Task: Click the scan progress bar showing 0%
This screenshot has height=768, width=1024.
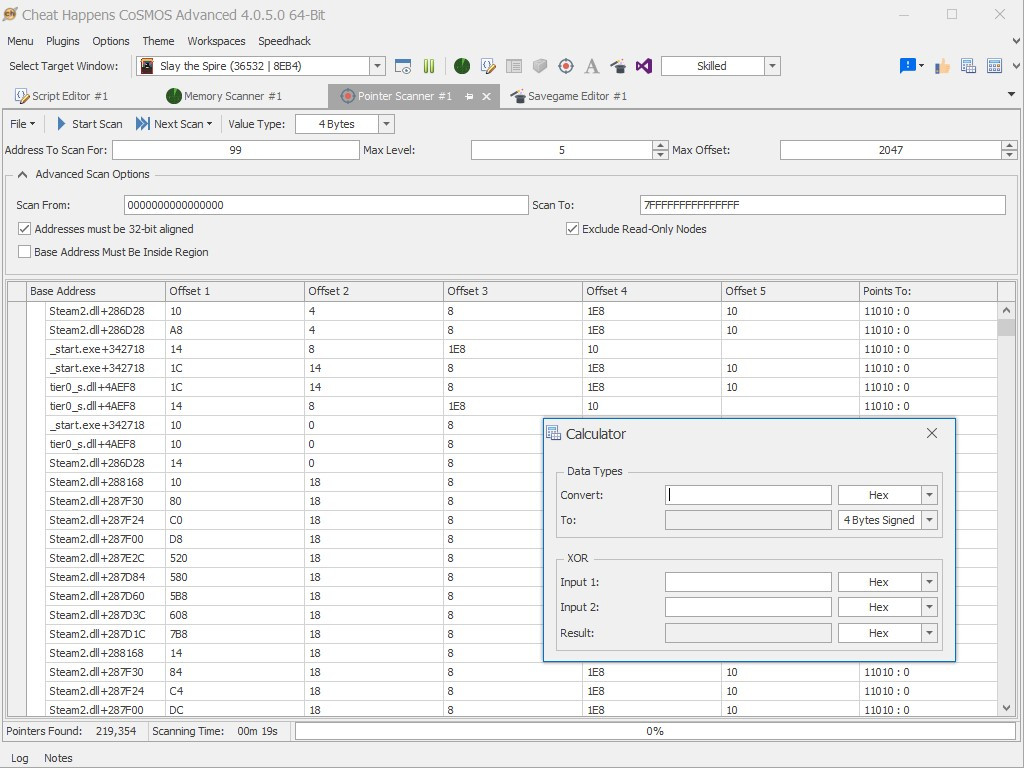Action: (655, 731)
